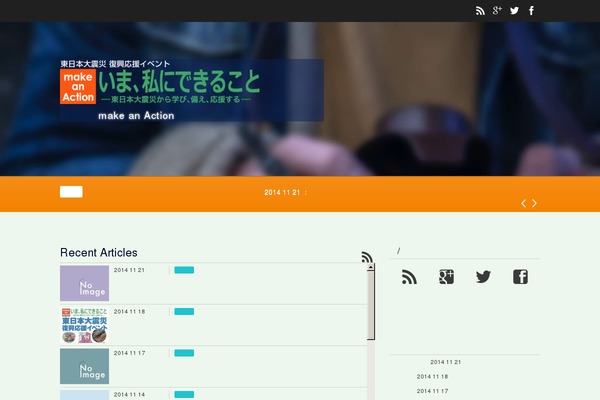Show the next news ticker item
This screenshot has width=600, height=400.
click(535, 203)
